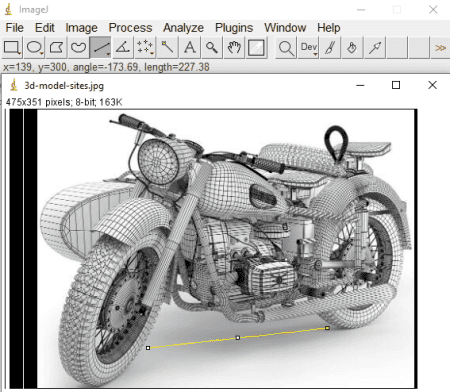Viewport: 450px width, 392px height.
Task: Select the Text tool
Action: (189, 48)
